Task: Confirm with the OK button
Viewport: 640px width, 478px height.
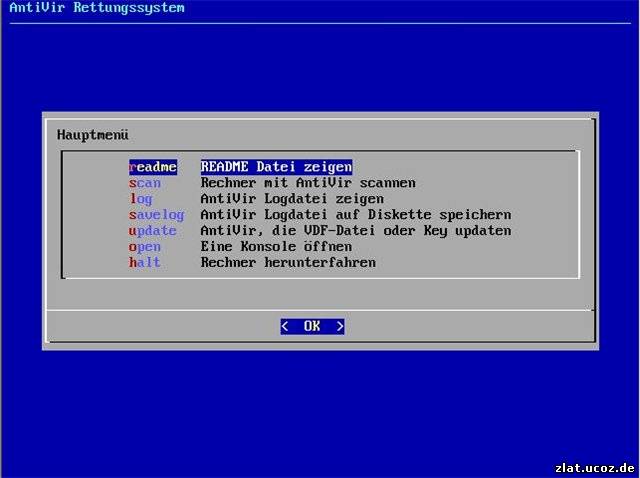Action: point(312,326)
